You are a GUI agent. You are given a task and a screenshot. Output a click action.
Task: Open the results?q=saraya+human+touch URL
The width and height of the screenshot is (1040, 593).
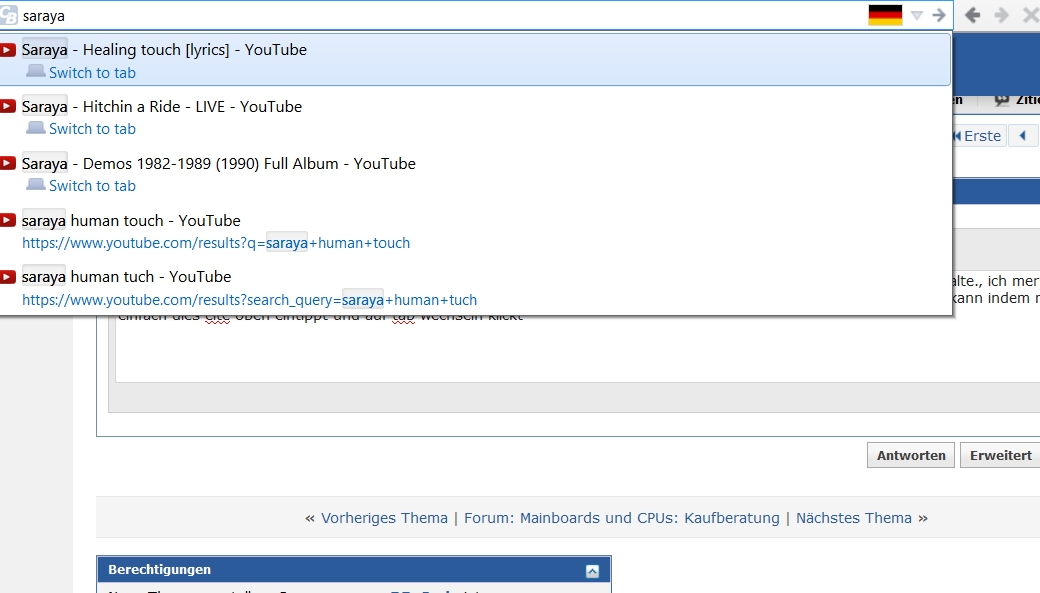coord(216,243)
